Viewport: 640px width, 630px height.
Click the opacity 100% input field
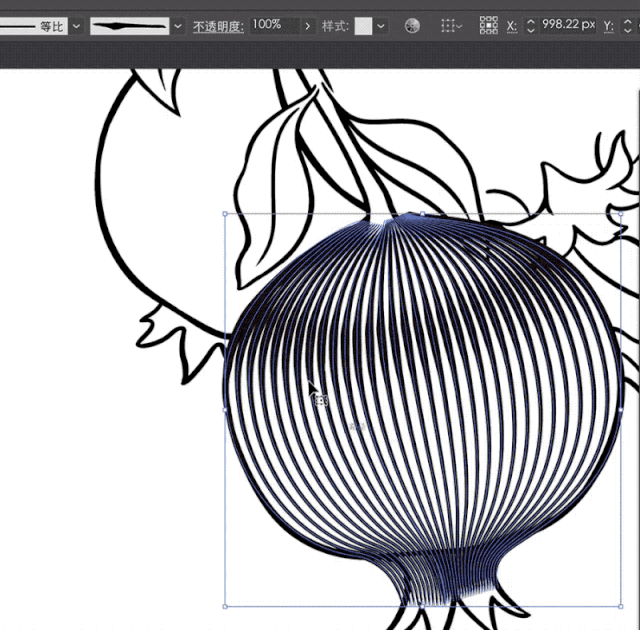(x=274, y=25)
